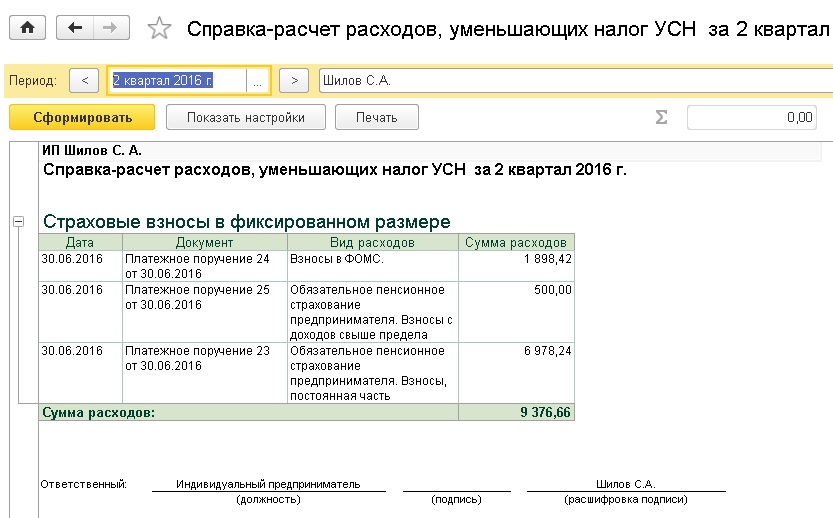Screen dimensions: 833x518
Task: Select the amount cell 1 898,42
Action: (516, 266)
